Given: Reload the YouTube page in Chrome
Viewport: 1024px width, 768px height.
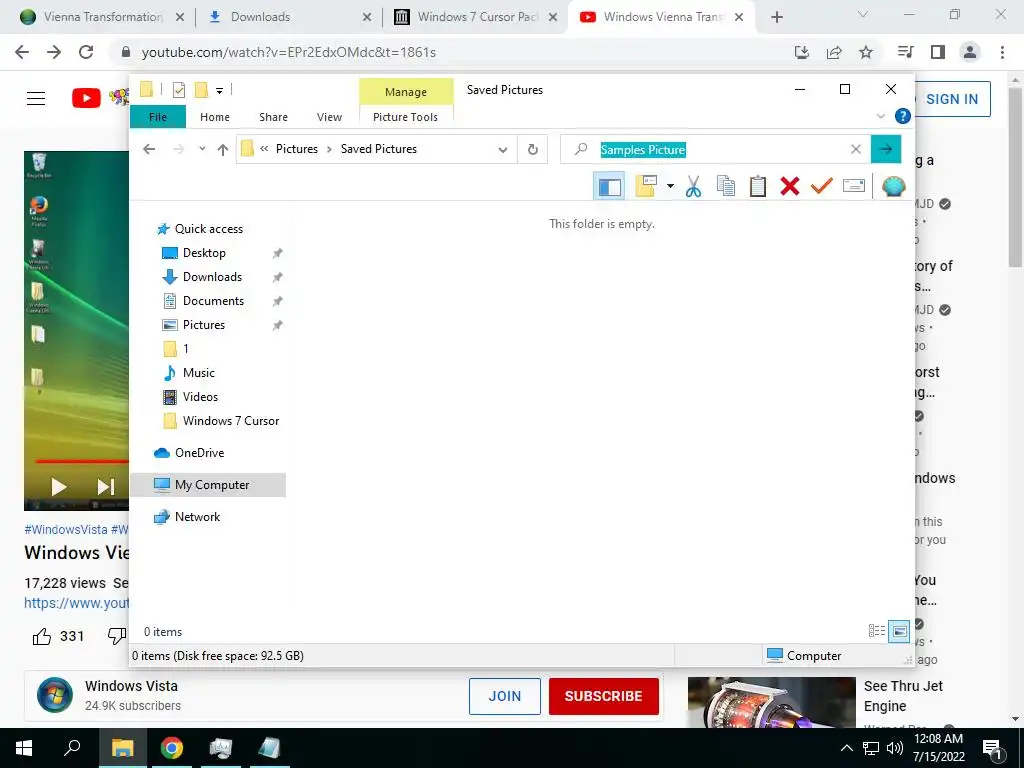Looking at the screenshot, I should 86,52.
